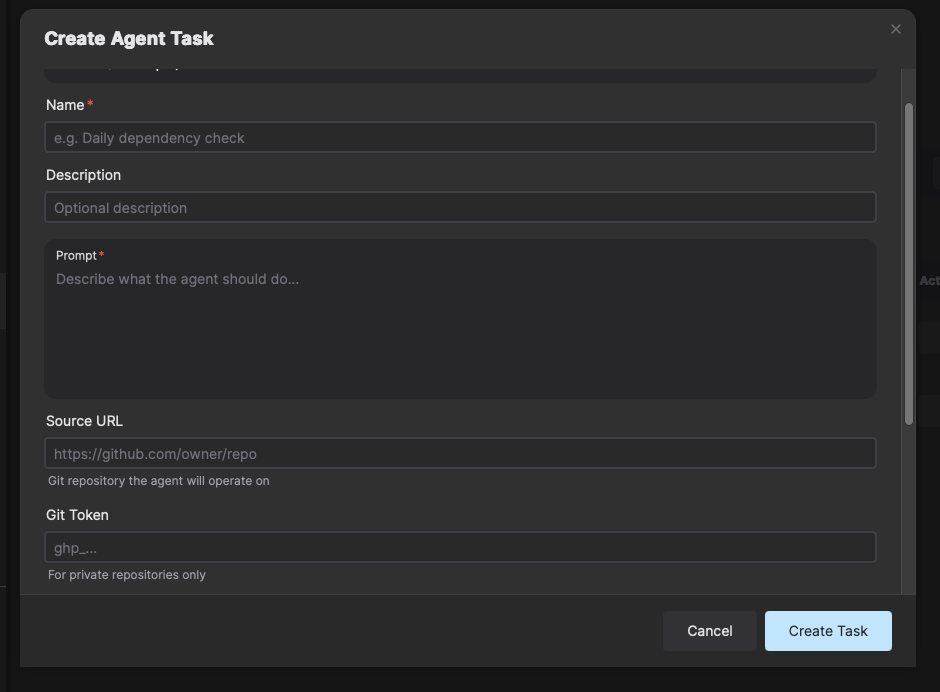
Task: Click the Source URL label
Action: (x=84, y=420)
